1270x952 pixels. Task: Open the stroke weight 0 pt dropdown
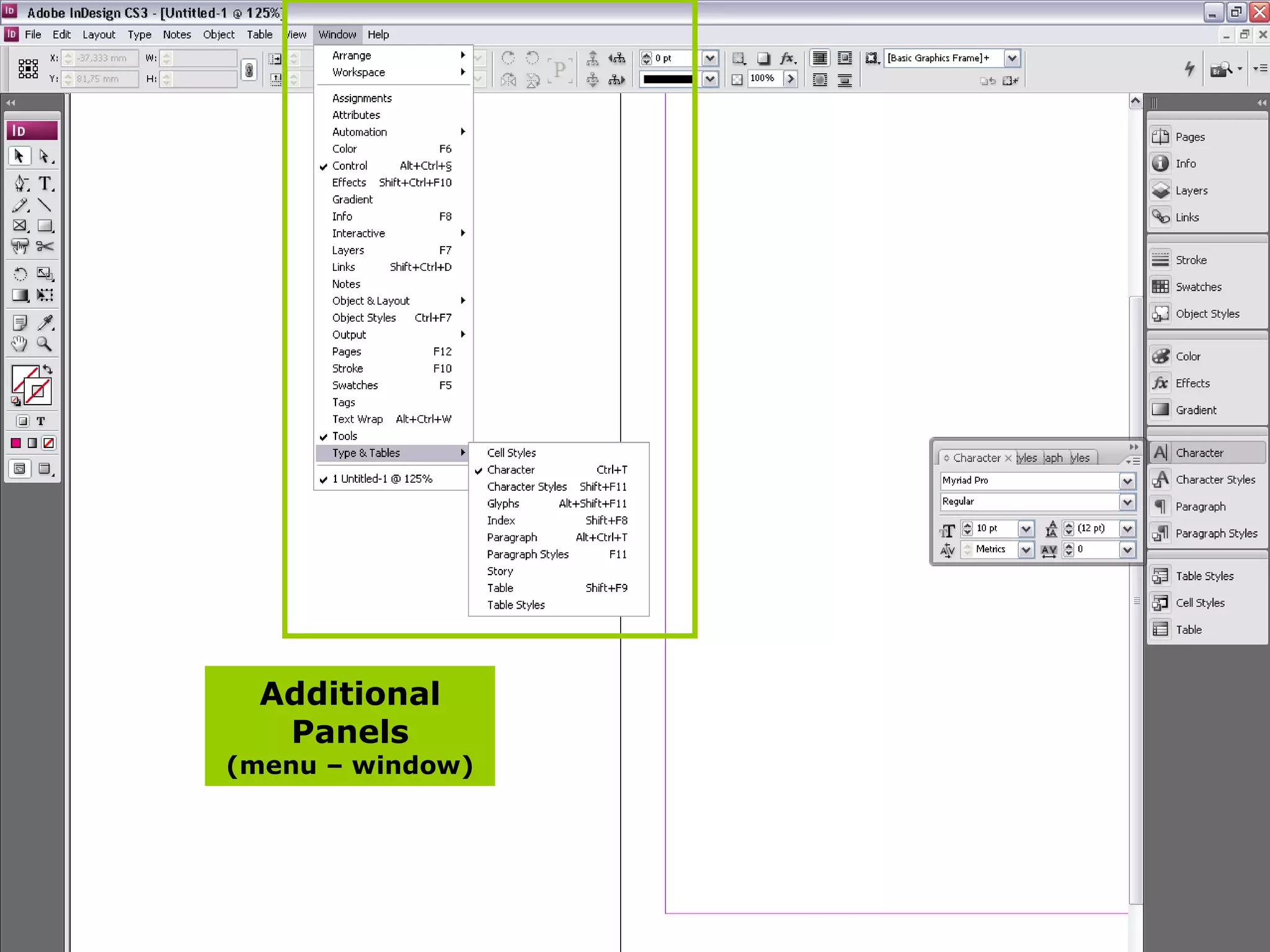click(711, 58)
